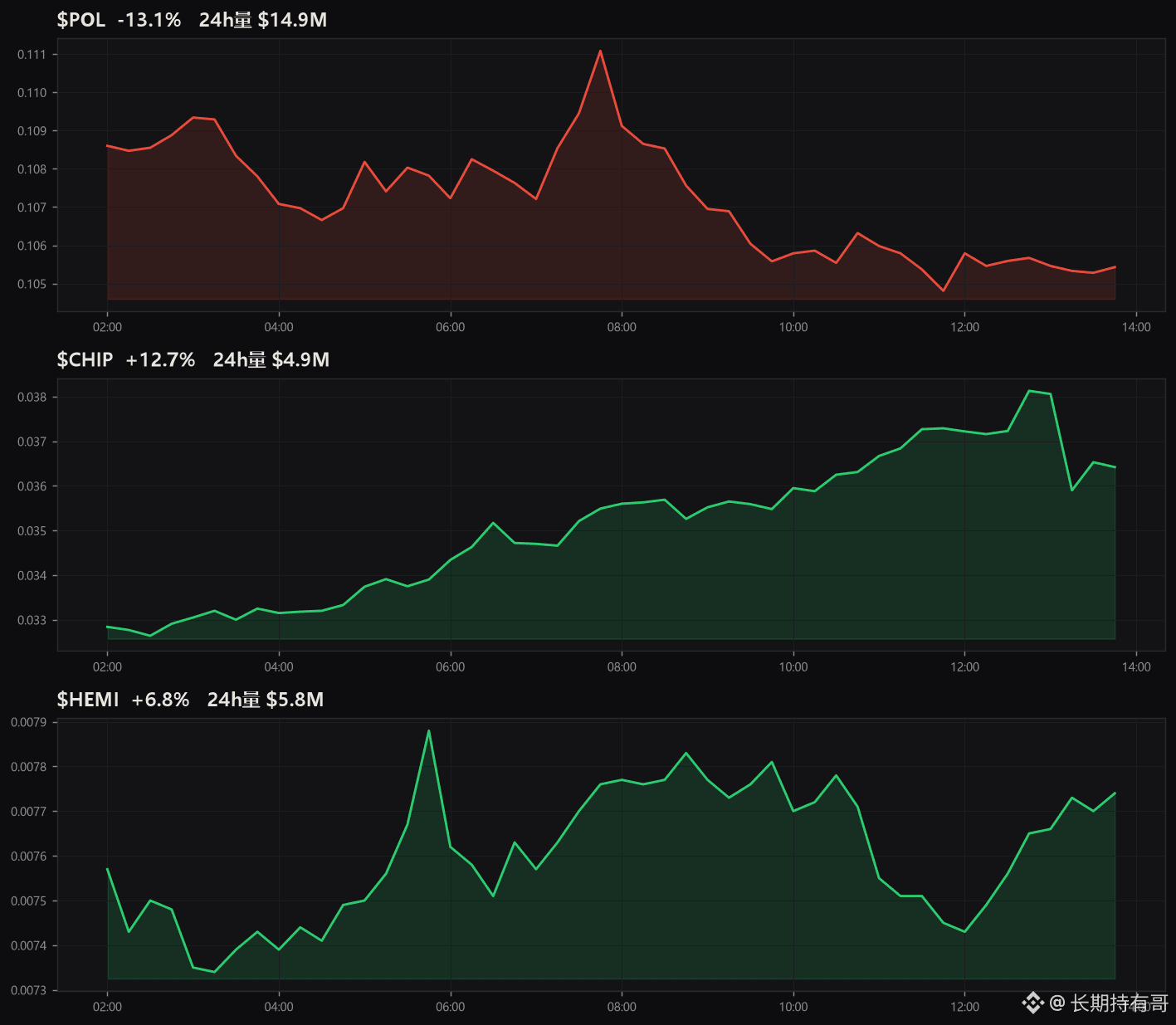Click the $CHIP chart title ticker
The height and width of the screenshot is (1025, 1176).
(85, 359)
